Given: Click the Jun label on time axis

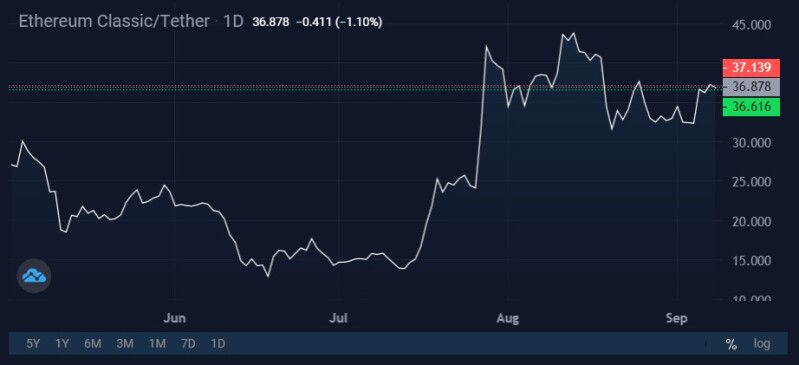Looking at the screenshot, I should tap(174, 319).
